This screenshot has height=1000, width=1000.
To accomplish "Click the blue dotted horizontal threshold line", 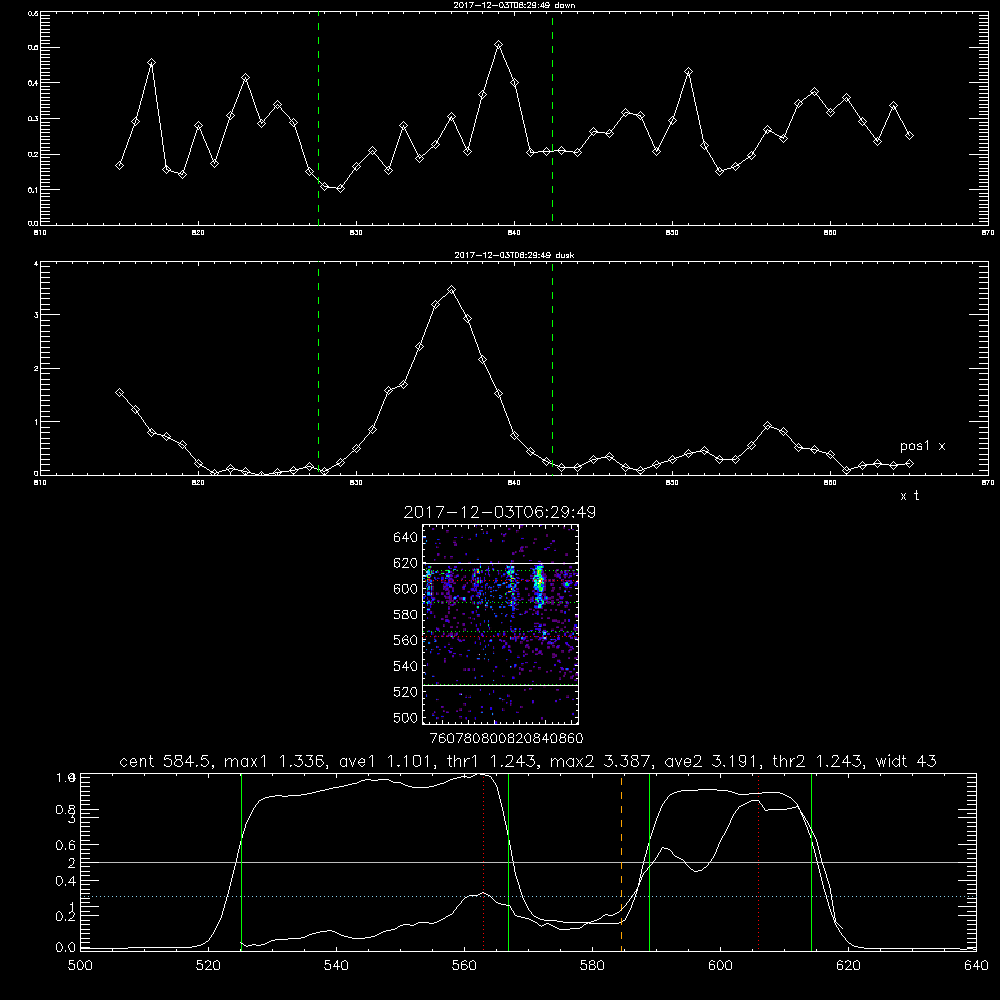I will (x=528, y=897).
